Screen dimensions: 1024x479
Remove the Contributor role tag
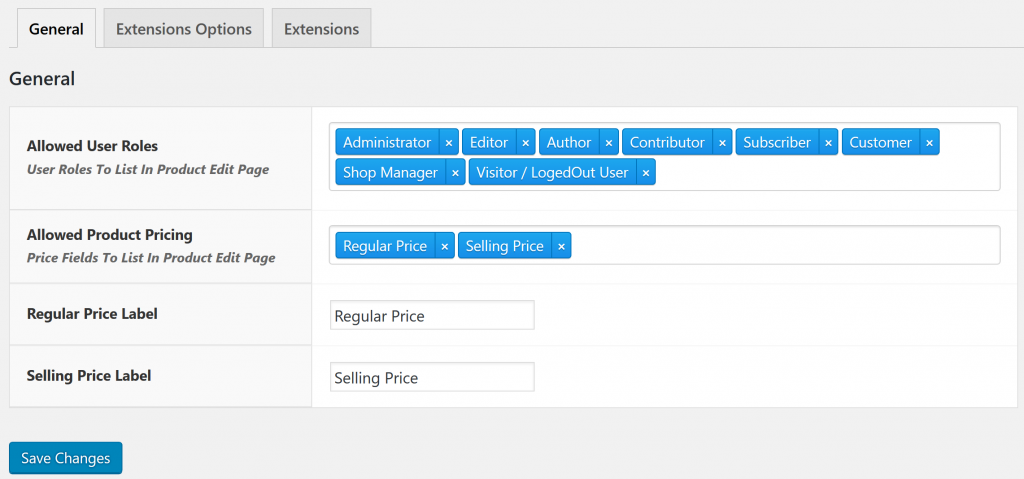(x=721, y=143)
